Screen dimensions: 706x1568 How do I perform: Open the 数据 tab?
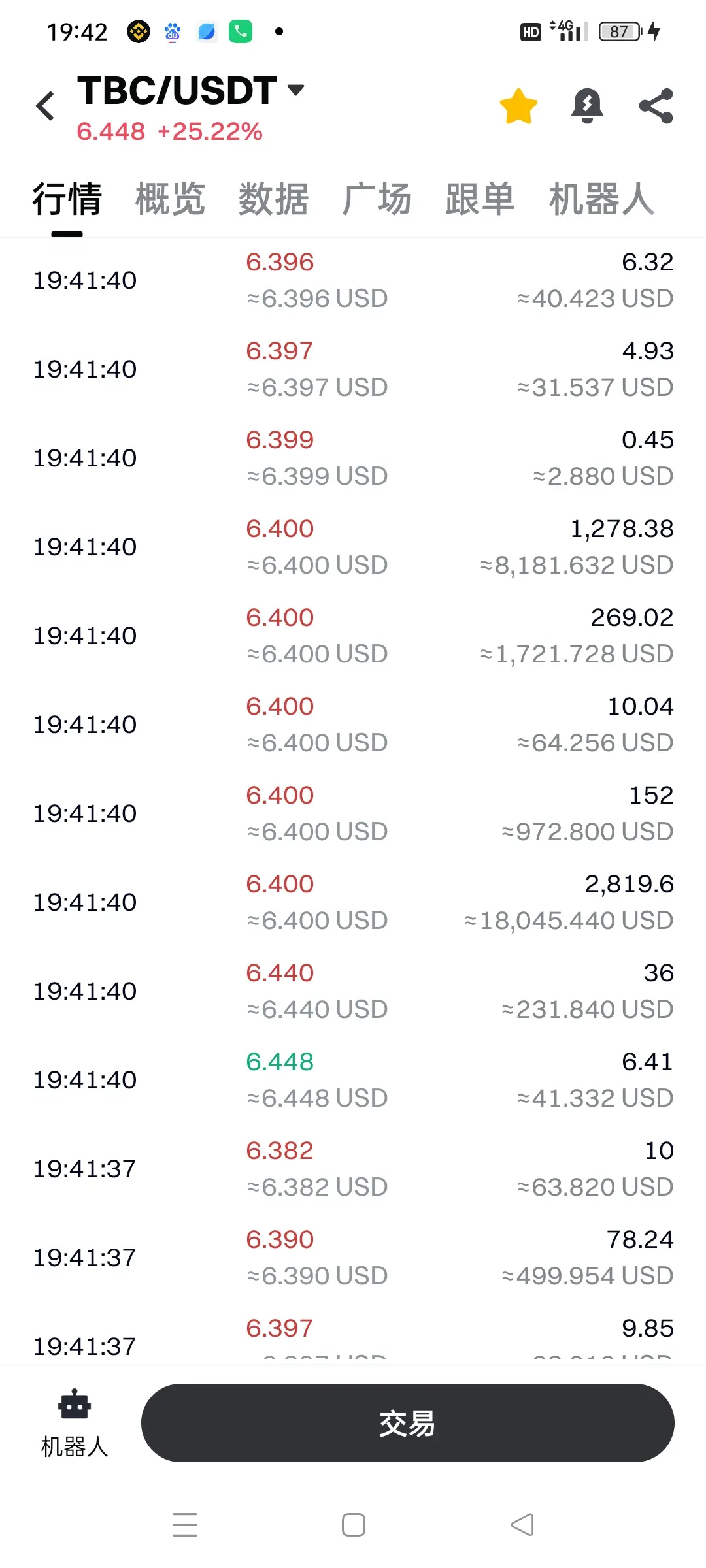click(x=273, y=199)
